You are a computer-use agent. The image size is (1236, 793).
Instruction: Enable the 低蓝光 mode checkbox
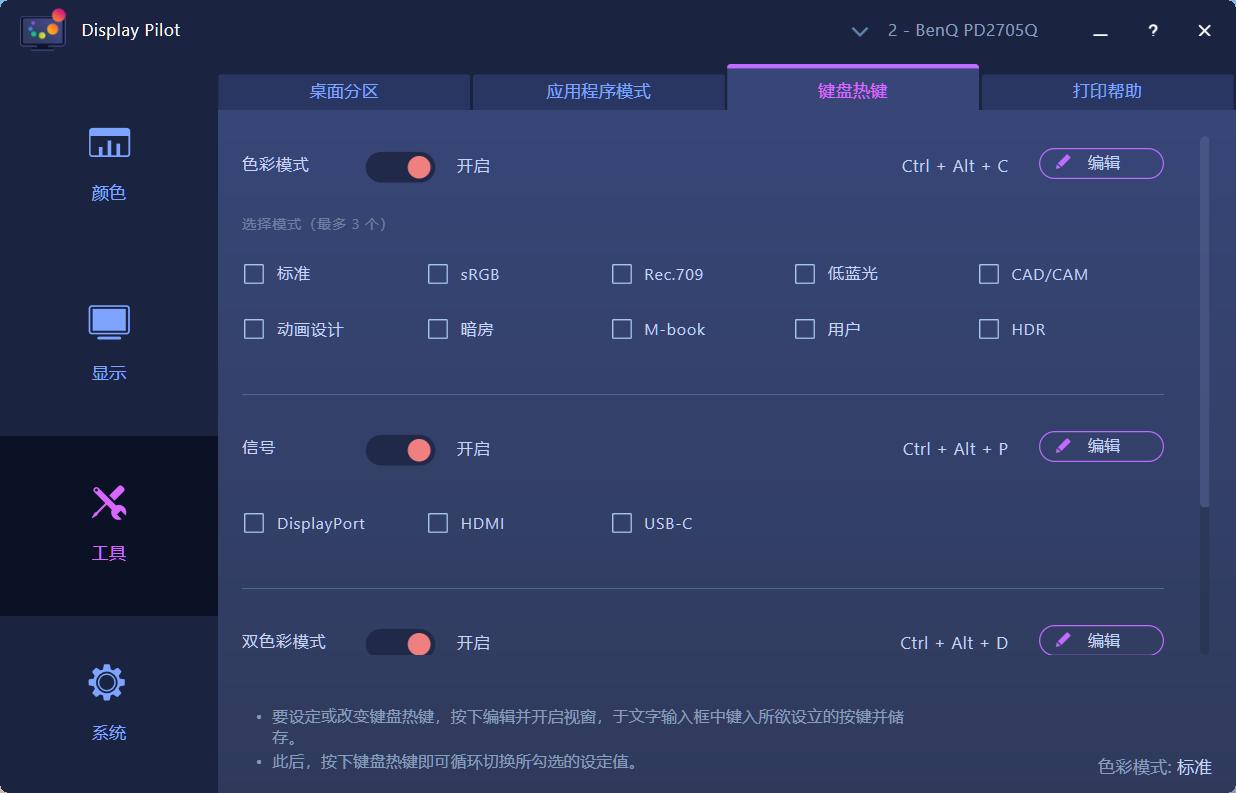805,273
